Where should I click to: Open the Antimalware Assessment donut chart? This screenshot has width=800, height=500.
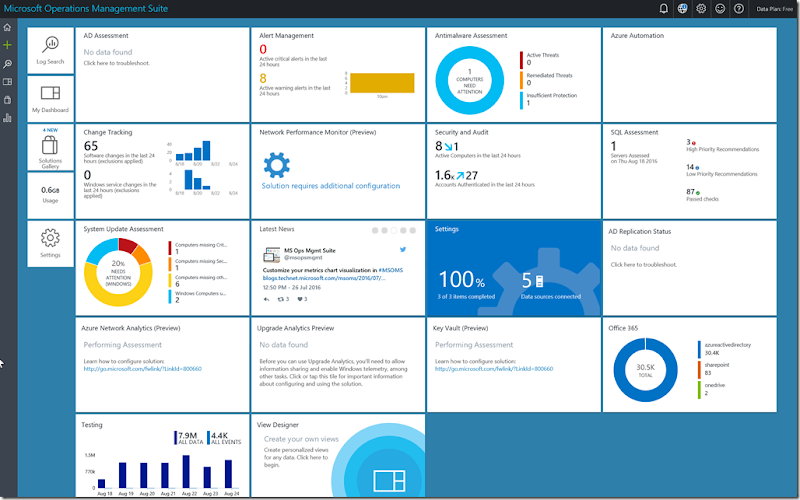[469, 80]
